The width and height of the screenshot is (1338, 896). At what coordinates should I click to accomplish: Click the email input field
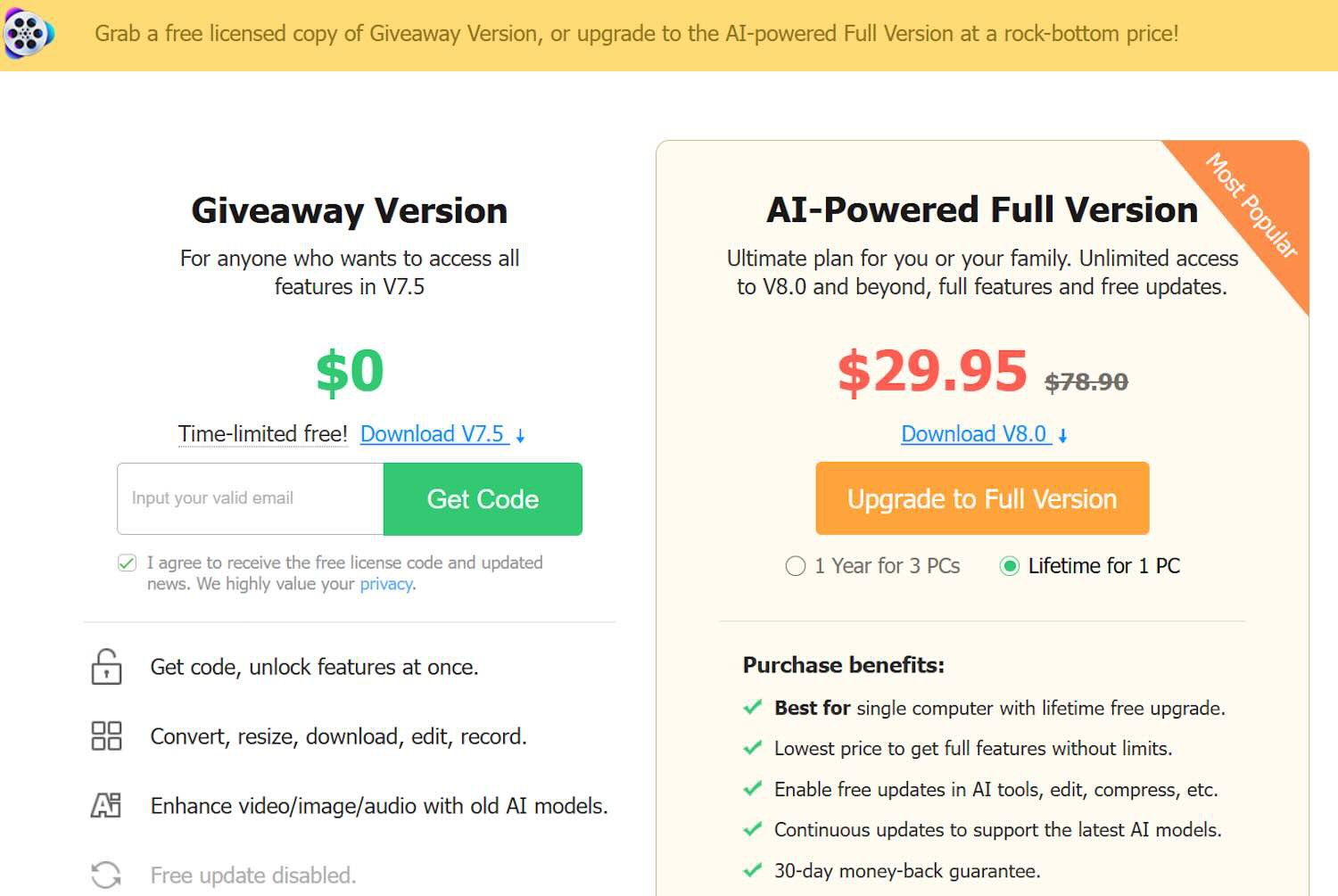tap(251, 499)
